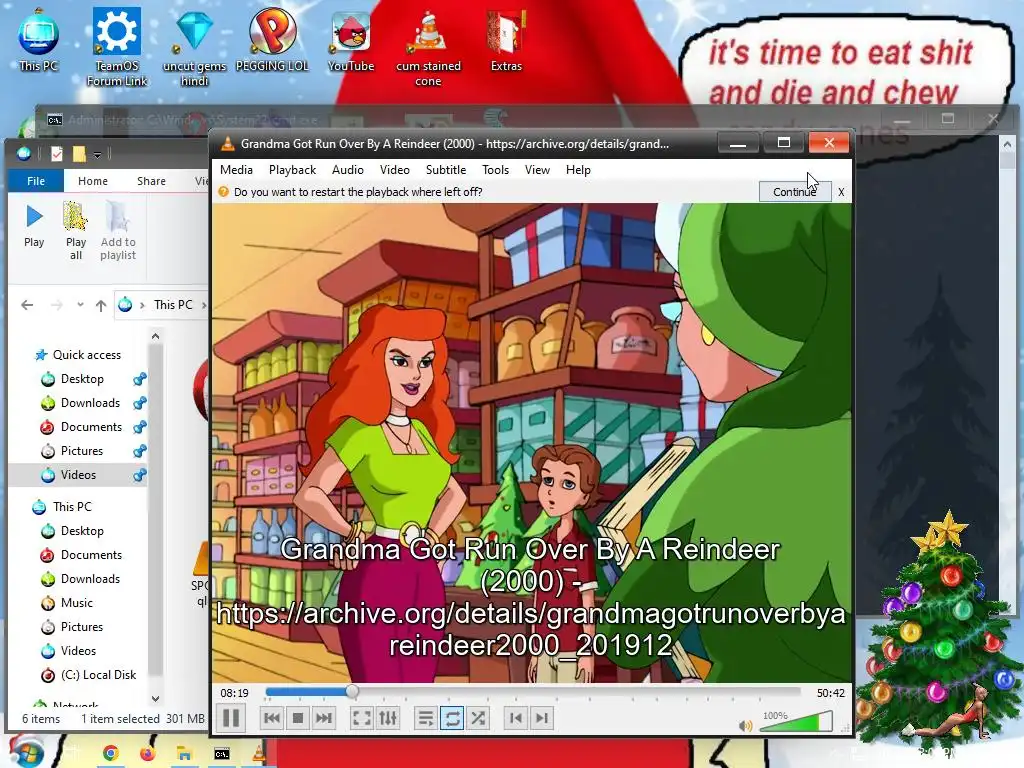Image resolution: width=1024 pixels, height=768 pixels.
Task: Click navigation pane scroll up arrow
Action: 155,336
